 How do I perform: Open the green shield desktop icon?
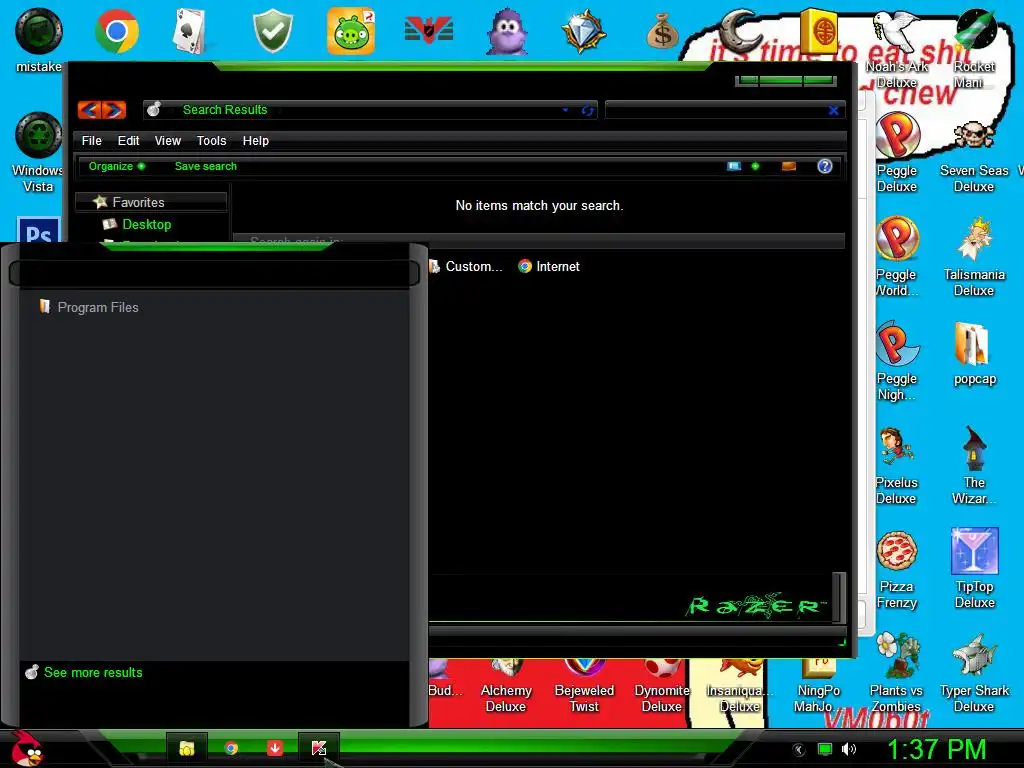pyautogui.click(x=272, y=31)
